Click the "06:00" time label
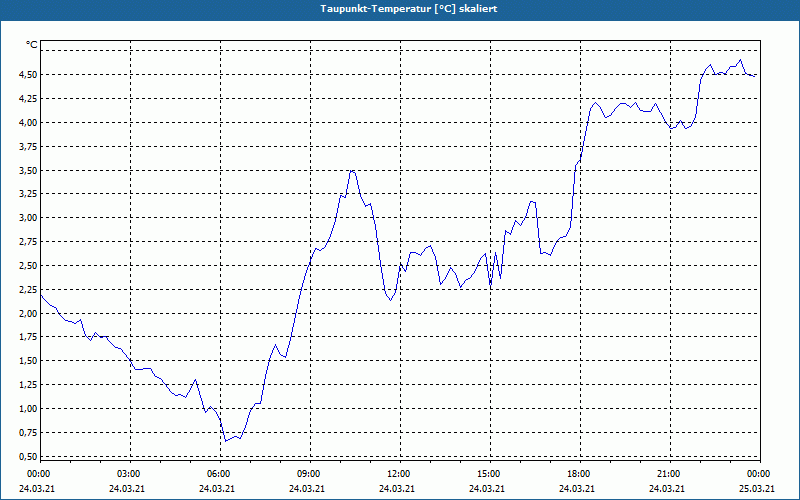The width and height of the screenshot is (800, 500). (220, 474)
